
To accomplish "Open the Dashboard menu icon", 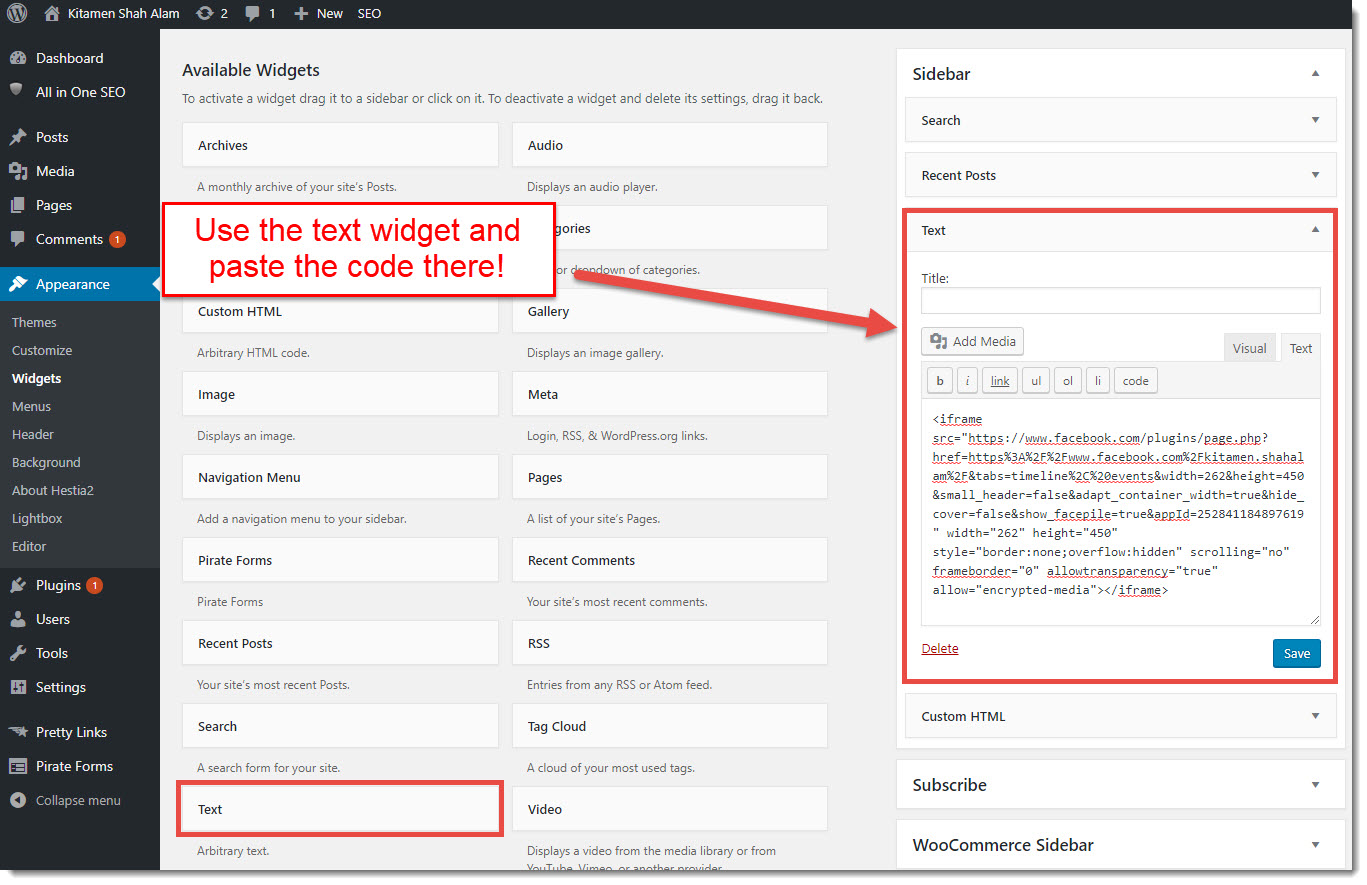I will pos(18,58).
